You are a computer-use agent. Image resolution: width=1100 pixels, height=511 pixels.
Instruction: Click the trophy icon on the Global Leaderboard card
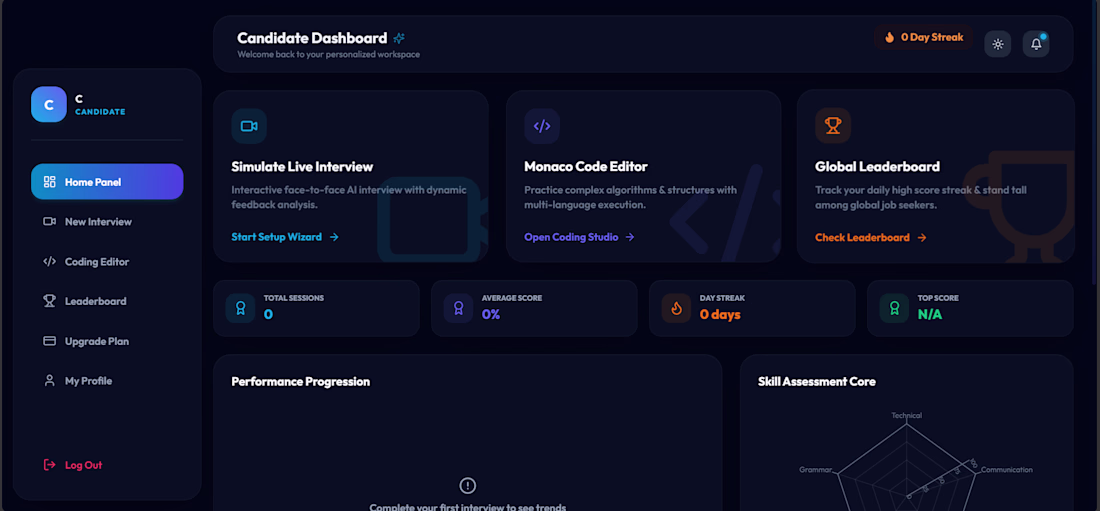tap(833, 126)
